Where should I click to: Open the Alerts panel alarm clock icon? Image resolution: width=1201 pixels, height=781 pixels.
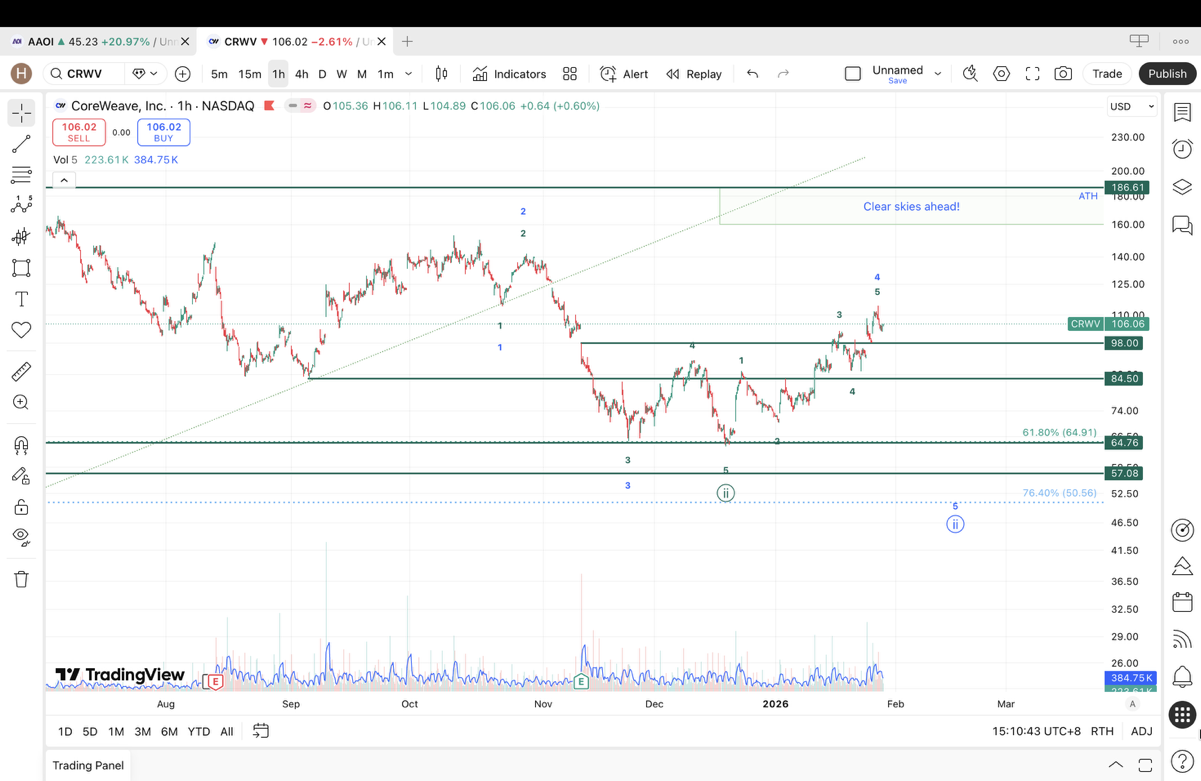click(1182, 149)
